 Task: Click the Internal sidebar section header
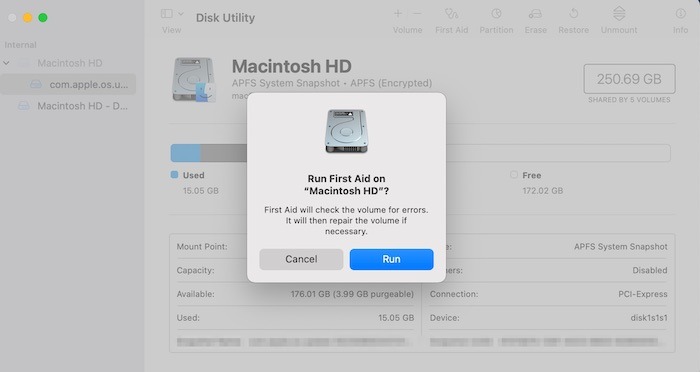[x=21, y=45]
